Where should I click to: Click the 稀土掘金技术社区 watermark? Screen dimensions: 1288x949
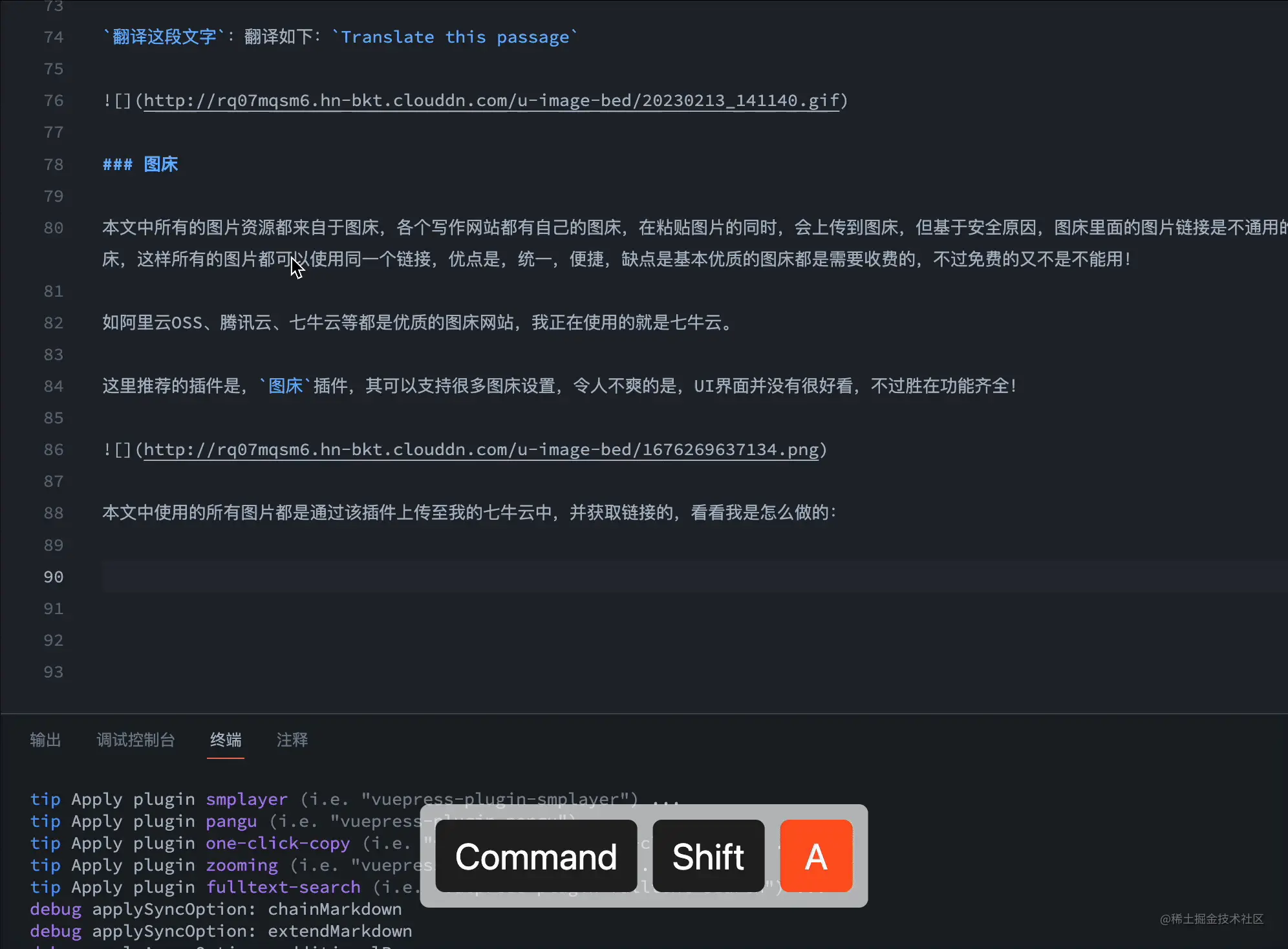click(1212, 919)
